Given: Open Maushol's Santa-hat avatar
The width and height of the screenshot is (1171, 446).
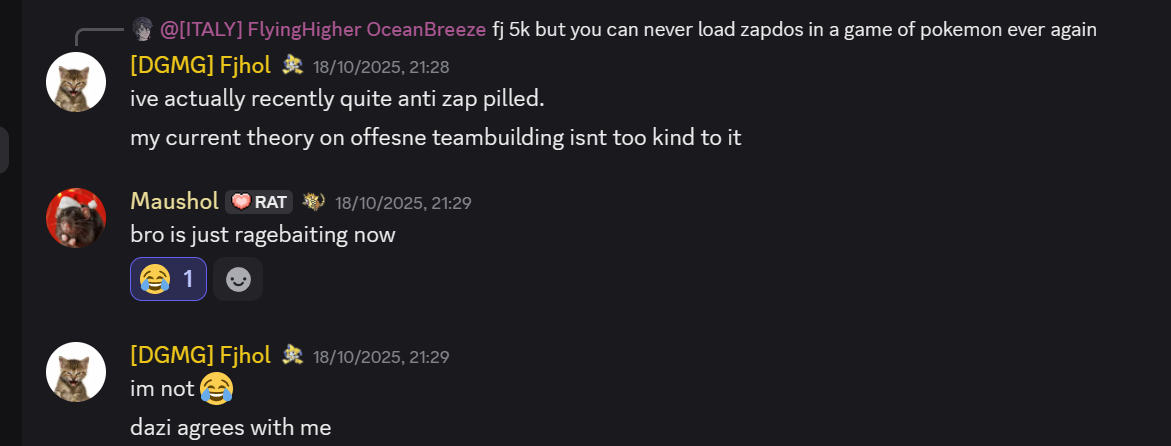Looking at the screenshot, I should [x=76, y=218].
